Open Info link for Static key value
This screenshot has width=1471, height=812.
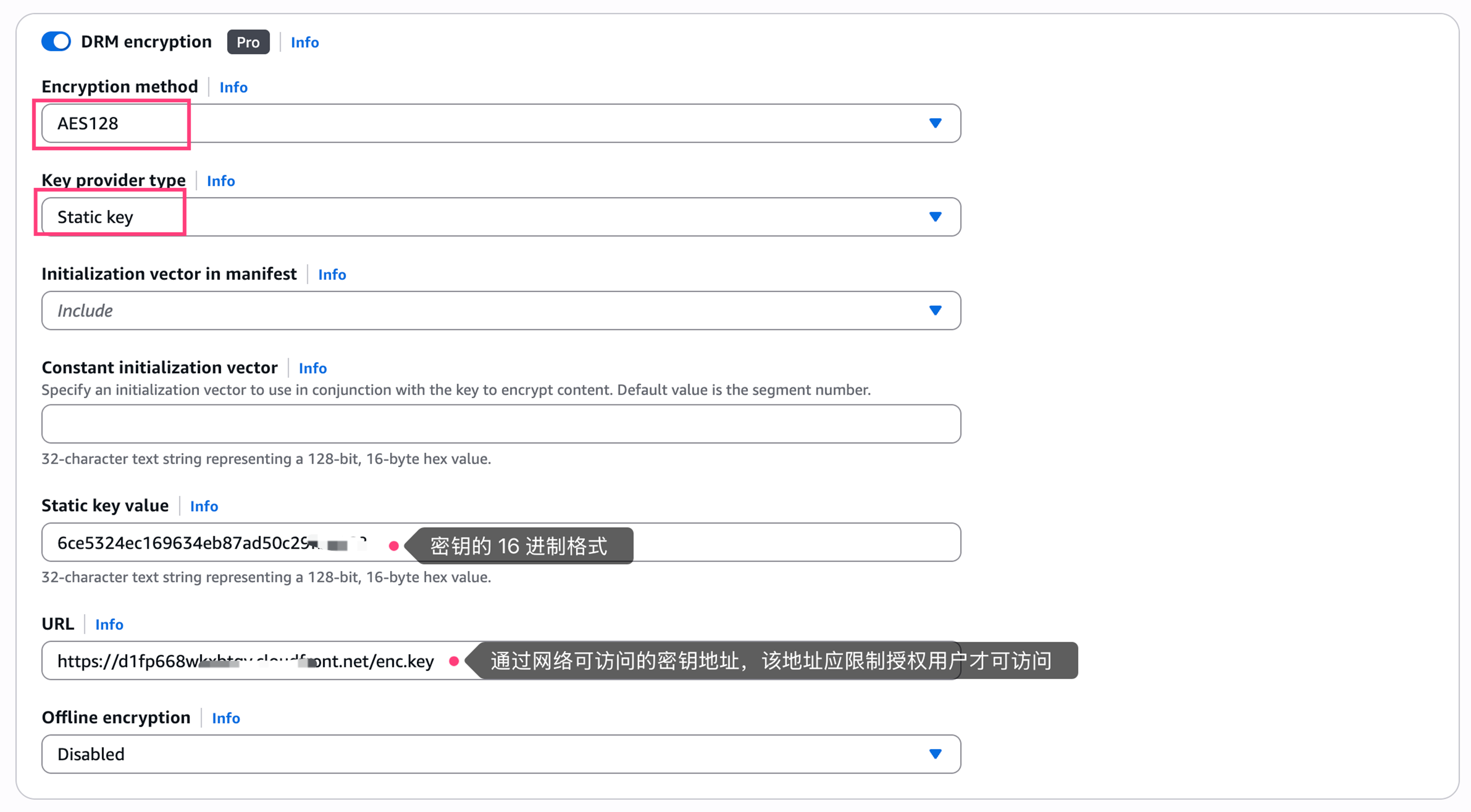[x=204, y=506]
